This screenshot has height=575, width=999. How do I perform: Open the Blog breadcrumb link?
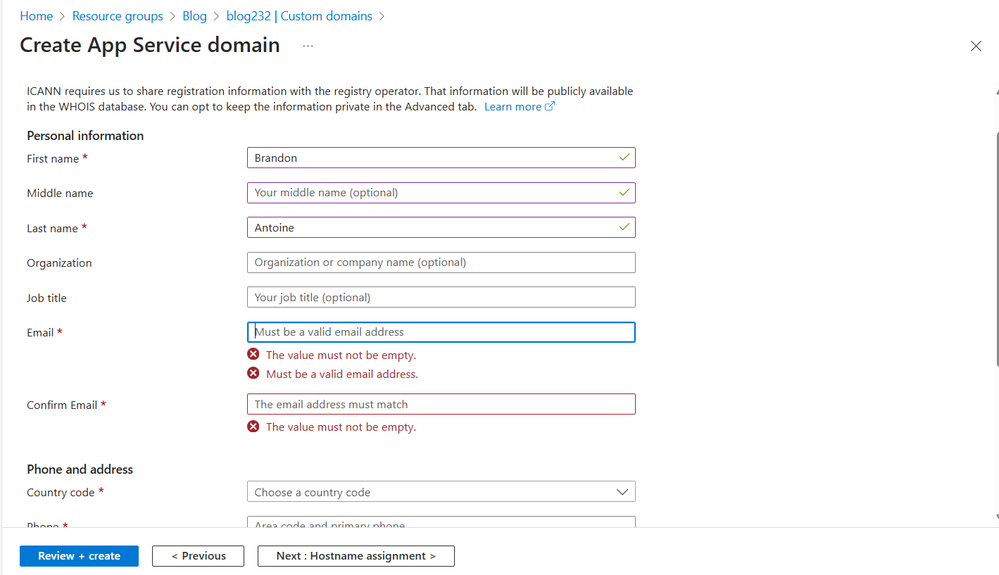(194, 16)
